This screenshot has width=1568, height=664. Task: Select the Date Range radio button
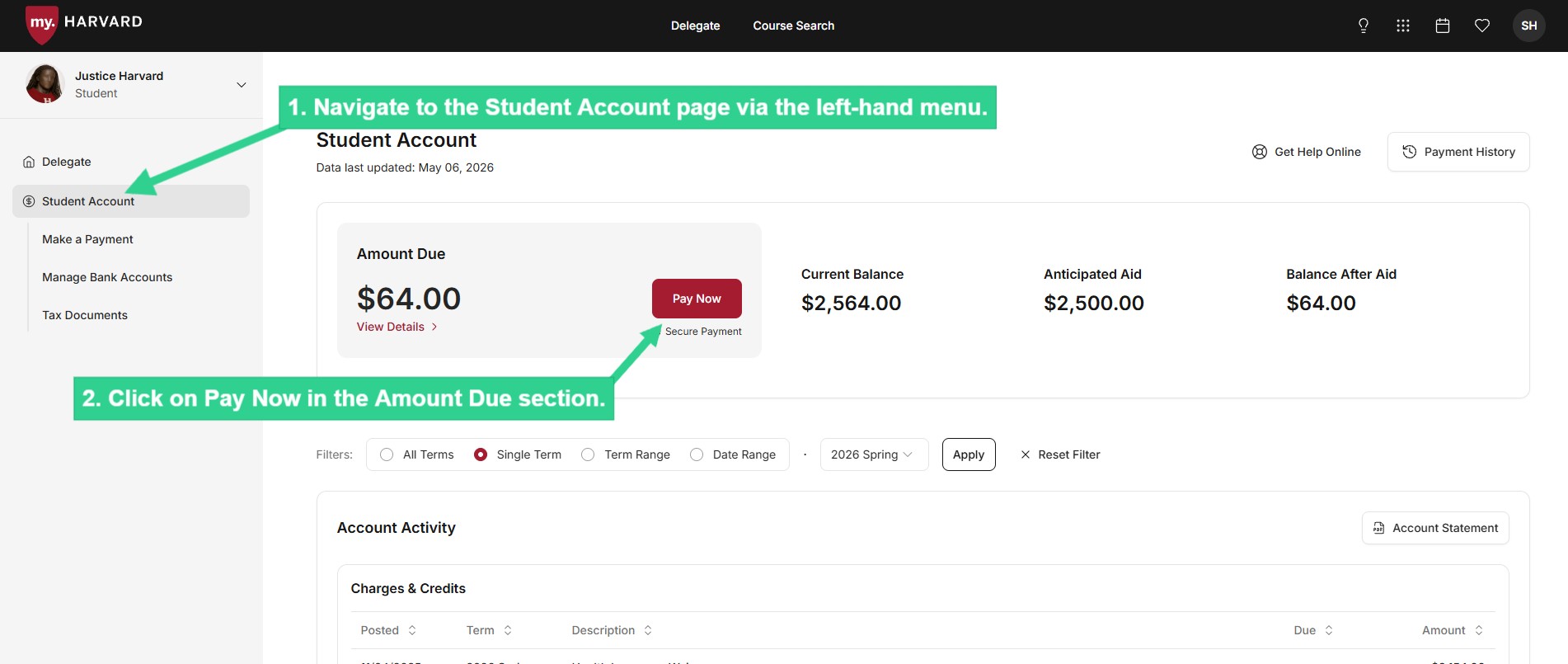pos(697,454)
